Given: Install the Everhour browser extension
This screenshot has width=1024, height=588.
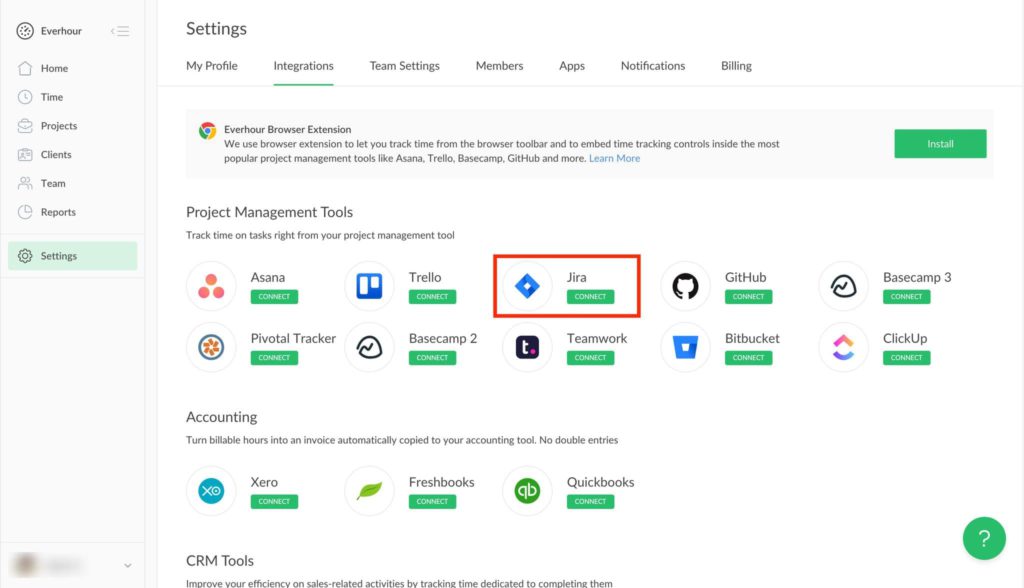Looking at the screenshot, I should click(939, 143).
